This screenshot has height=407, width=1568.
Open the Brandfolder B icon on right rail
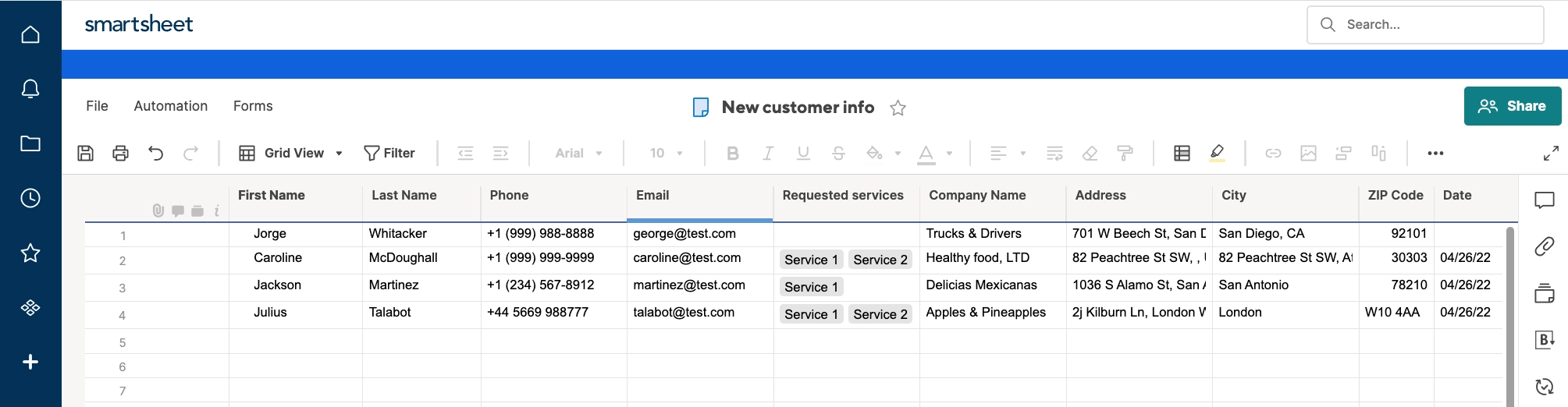(1544, 340)
